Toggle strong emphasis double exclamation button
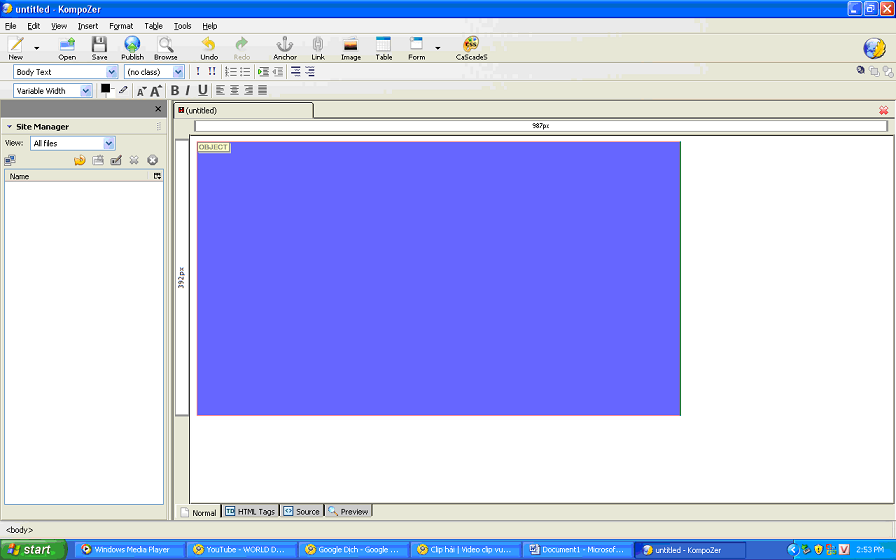The width and height of the screenshot is (896, 560). [212, 71]
